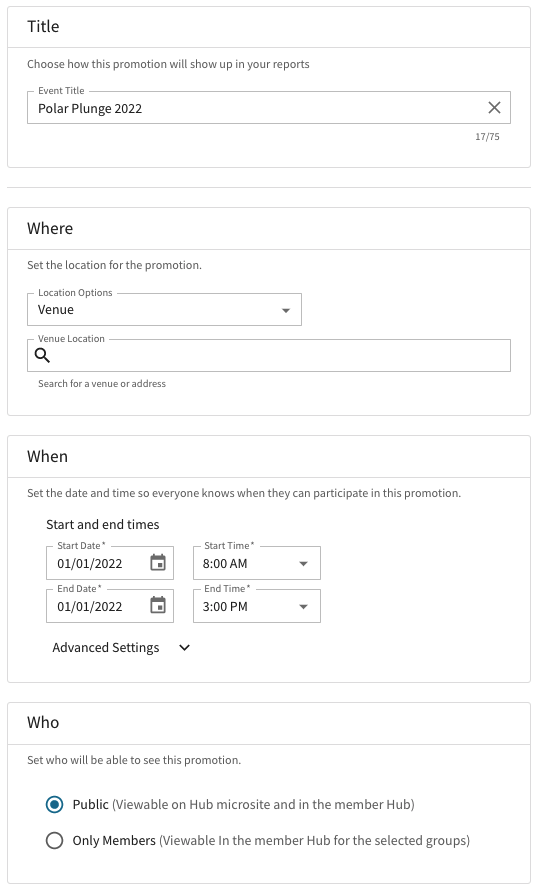The width and height of the screenshot is (540, 891).
Task: Open the Location Options dropdown
Action: (x=164, y=310)
